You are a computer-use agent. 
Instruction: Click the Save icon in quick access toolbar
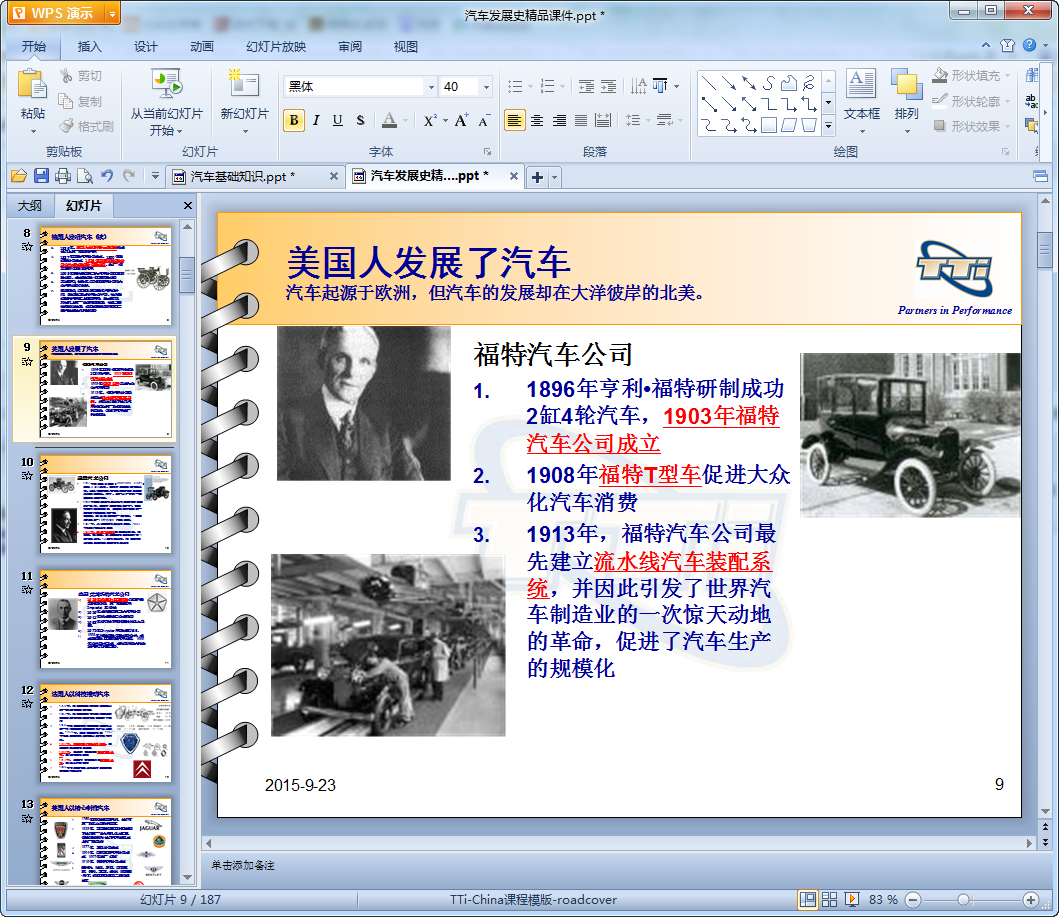41,177
